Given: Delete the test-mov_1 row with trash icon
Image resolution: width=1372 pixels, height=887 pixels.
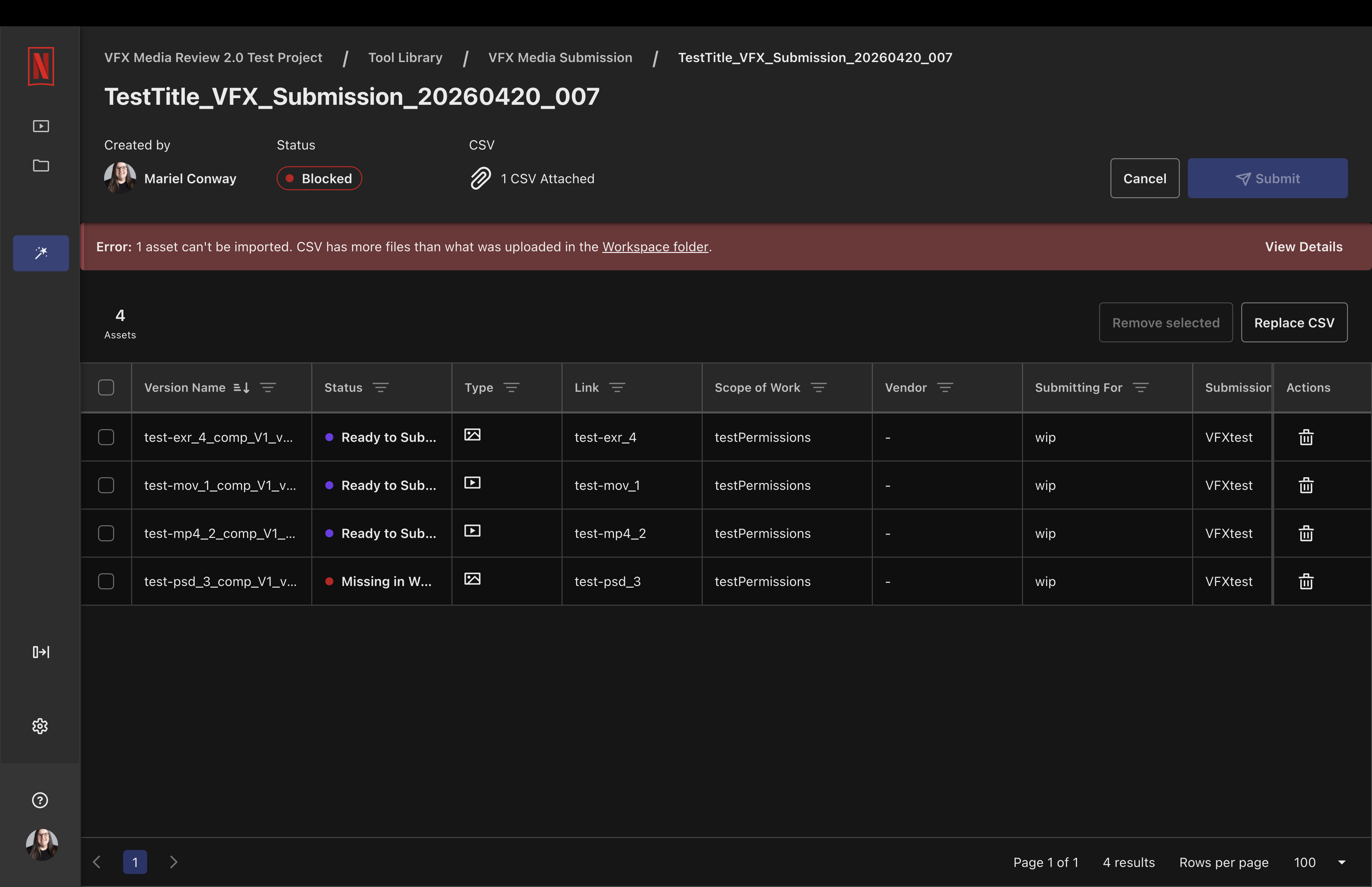Looking at the screenshot, I should [1306, 485].
